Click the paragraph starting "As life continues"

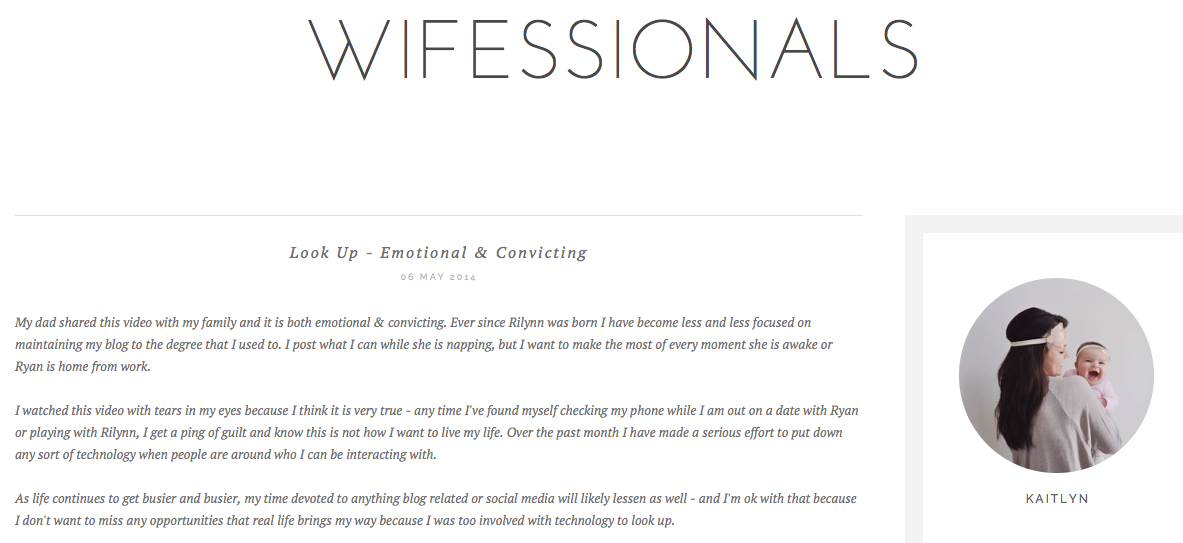click(x=436, y=509)
